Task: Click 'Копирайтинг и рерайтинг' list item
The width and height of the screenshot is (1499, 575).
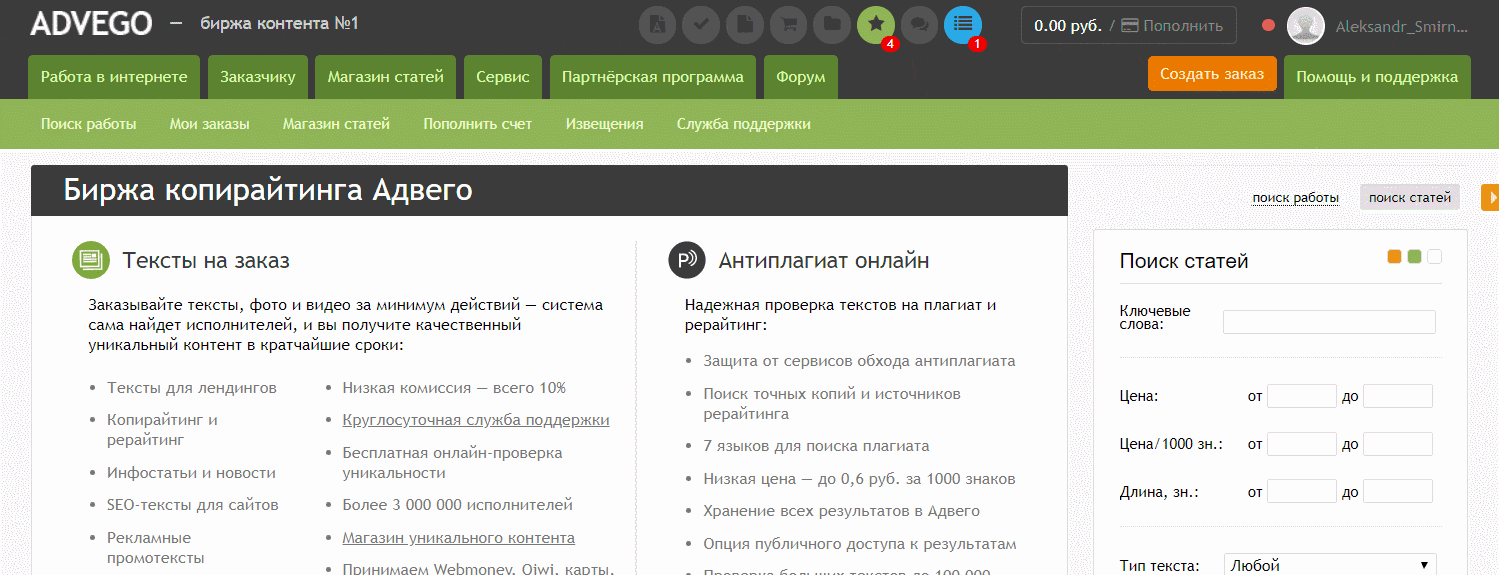Action: 162,430
